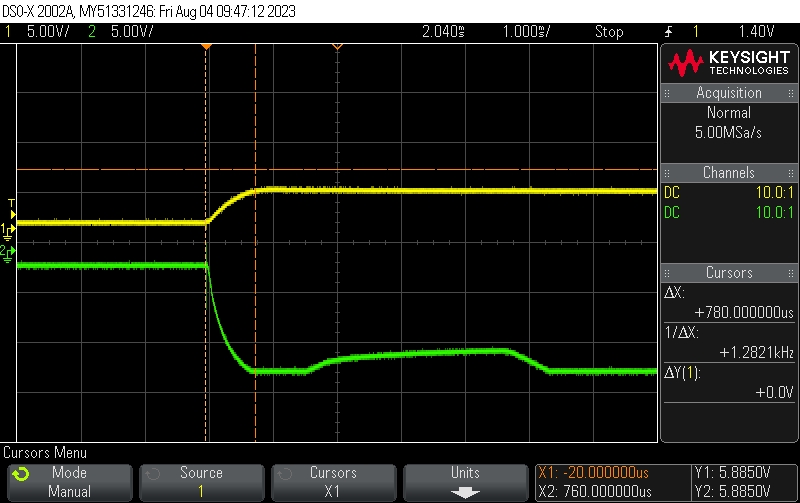Open the Cursors X1 selection softkey

[333, 482]
